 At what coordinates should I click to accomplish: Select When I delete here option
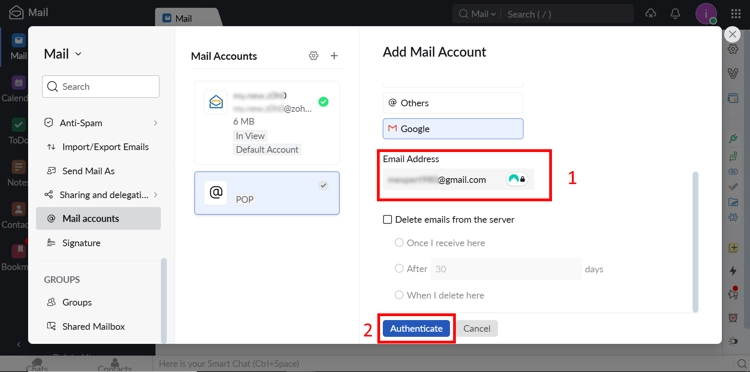399,295
